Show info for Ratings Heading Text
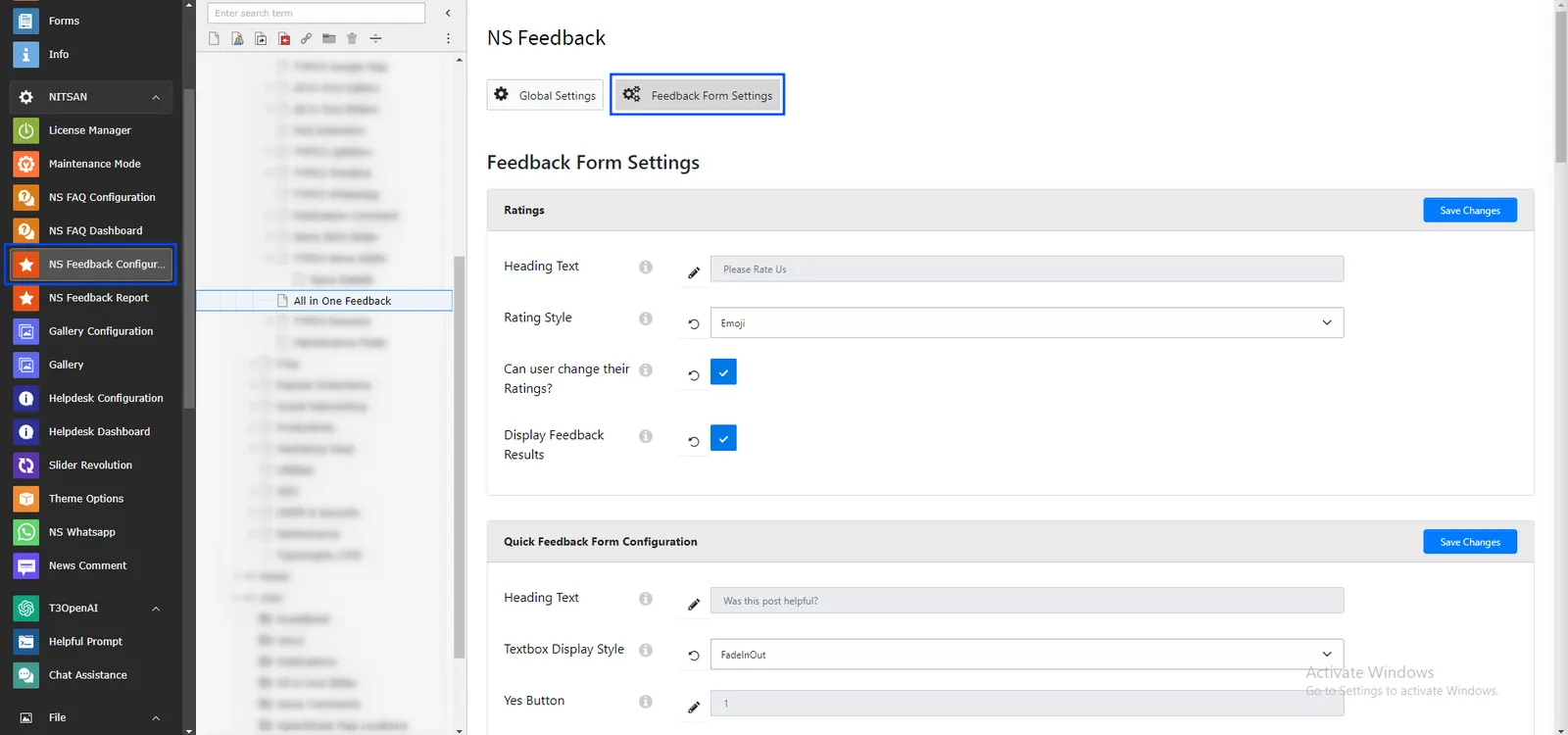 (646, 267)
